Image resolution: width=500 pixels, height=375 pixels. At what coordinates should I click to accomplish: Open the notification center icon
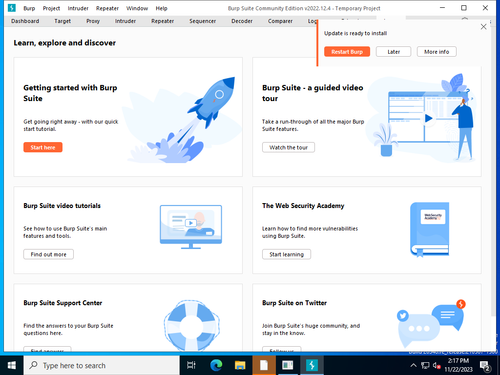pos(485,366)
